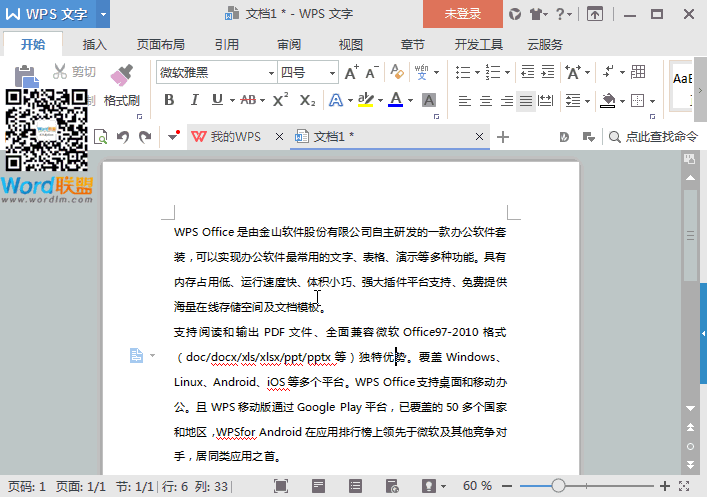Click distributed alignment icon

tap(546, 101)
